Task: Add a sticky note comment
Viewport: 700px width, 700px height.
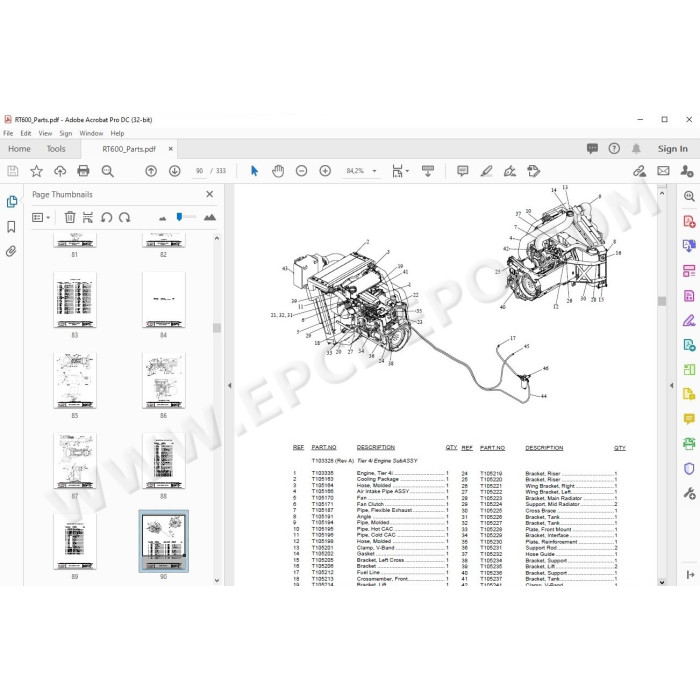Action: 462,171
